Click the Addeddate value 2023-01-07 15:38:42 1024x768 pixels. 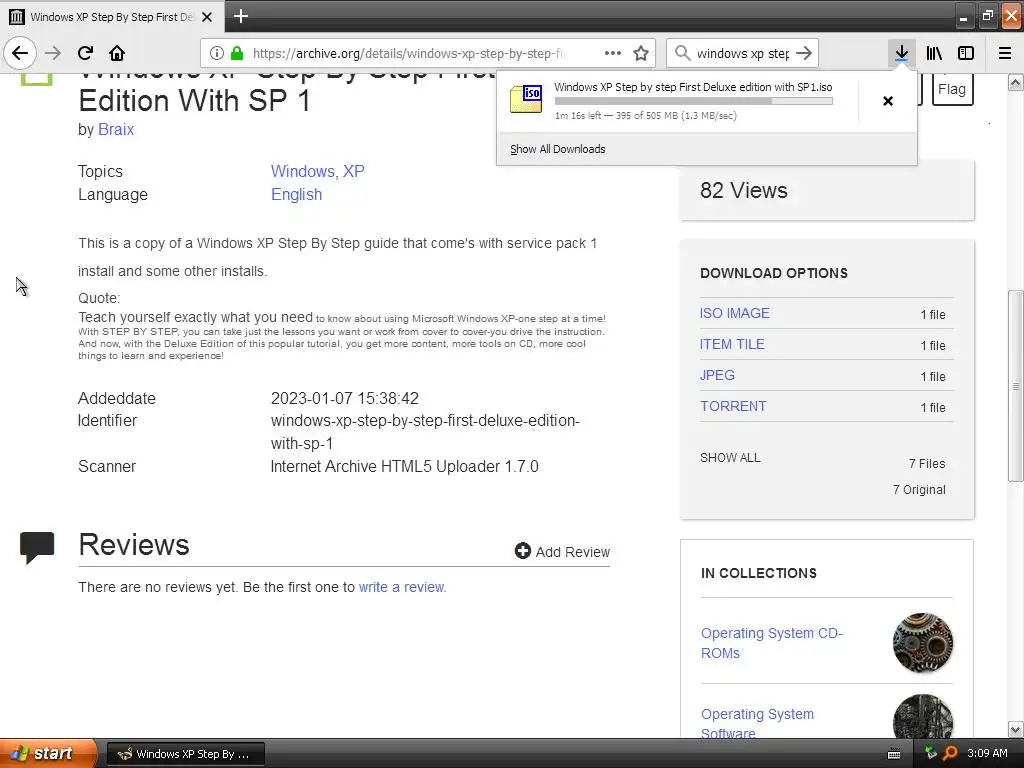click(x=345, y=398)
